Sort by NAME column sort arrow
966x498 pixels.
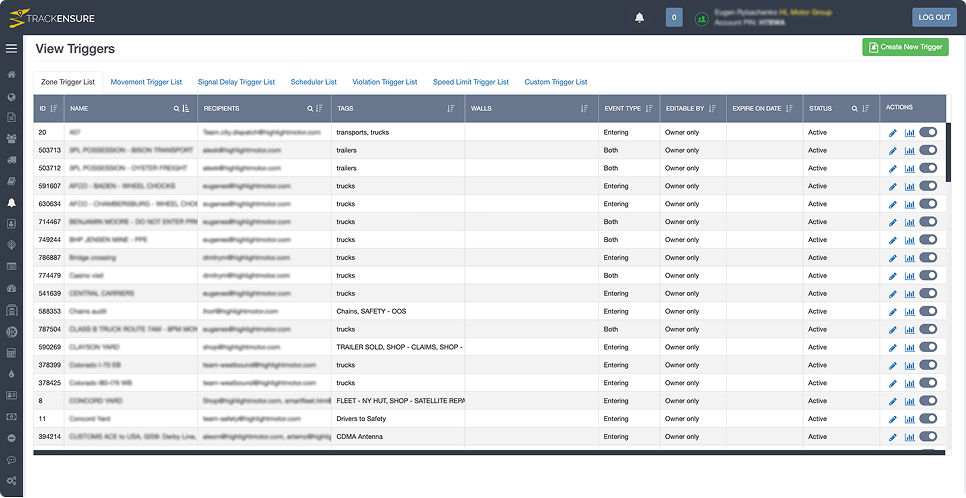click(186, 108)
